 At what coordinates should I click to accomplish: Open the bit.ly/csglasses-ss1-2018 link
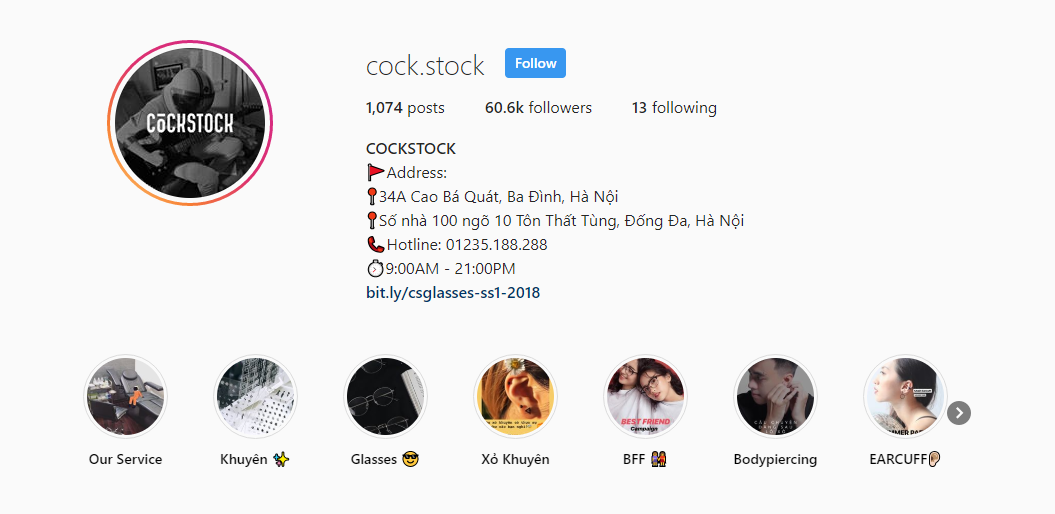point(453,293)
